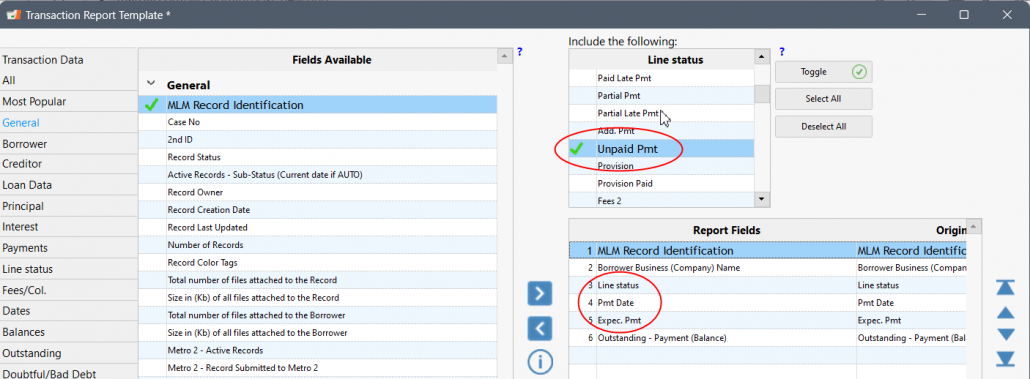The image size is (1030, 379).
Task: Open the field information icon
Action: tap(539, 362)
